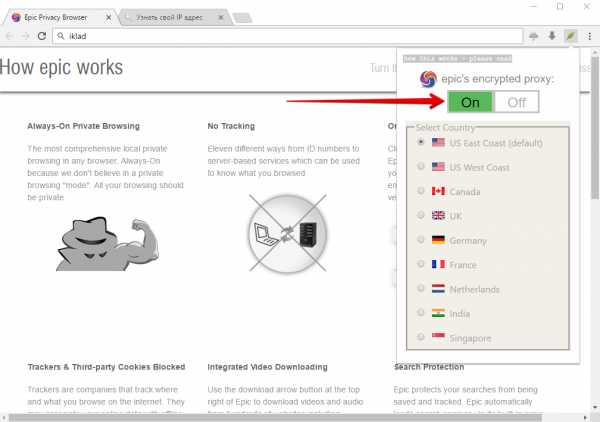The width and height of the screenshot is (600, 422).
Task: Click the Search Protection heading
Action: 429,367
